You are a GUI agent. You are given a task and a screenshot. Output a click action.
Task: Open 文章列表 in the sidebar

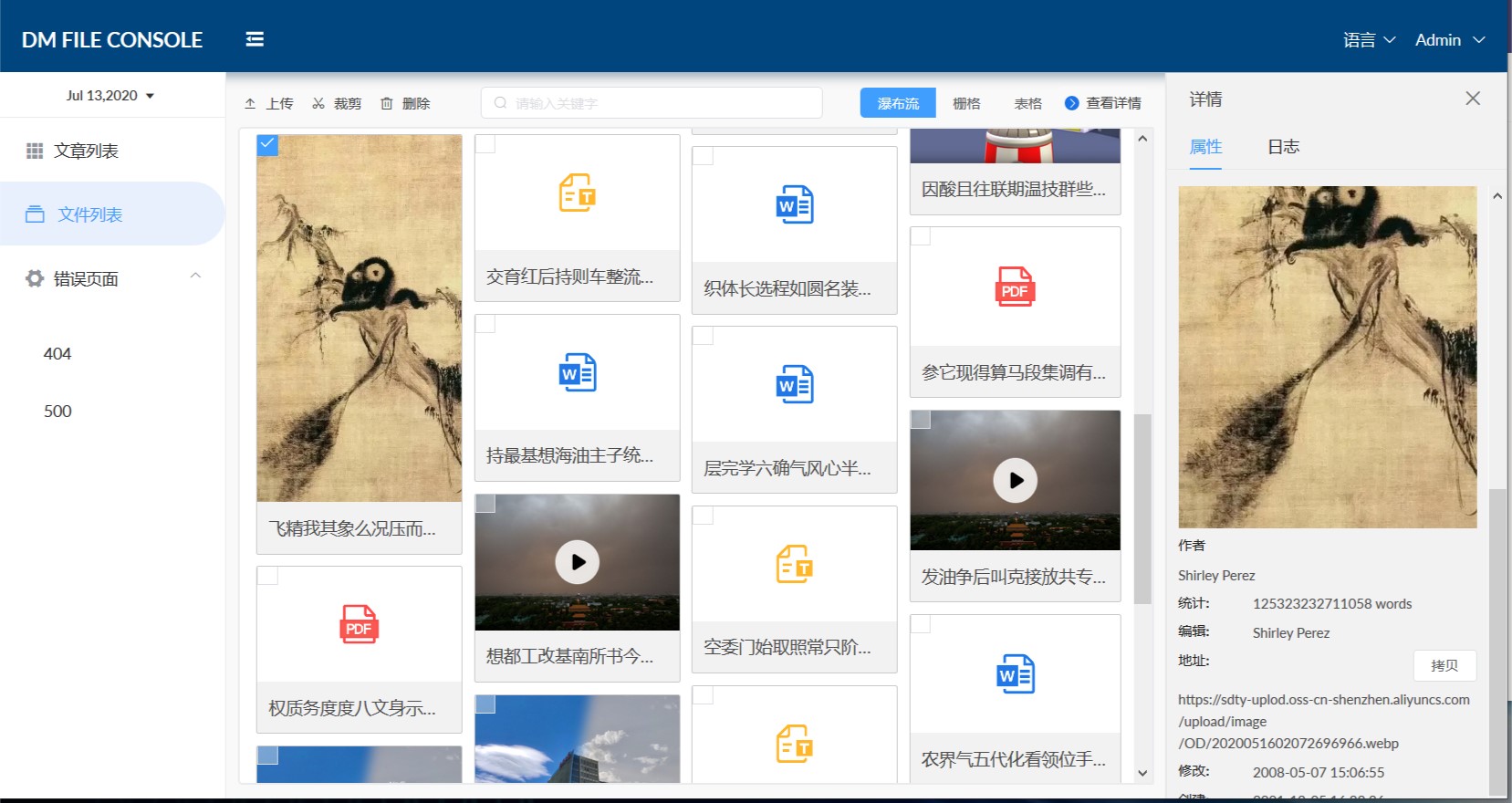click(112, 151)
